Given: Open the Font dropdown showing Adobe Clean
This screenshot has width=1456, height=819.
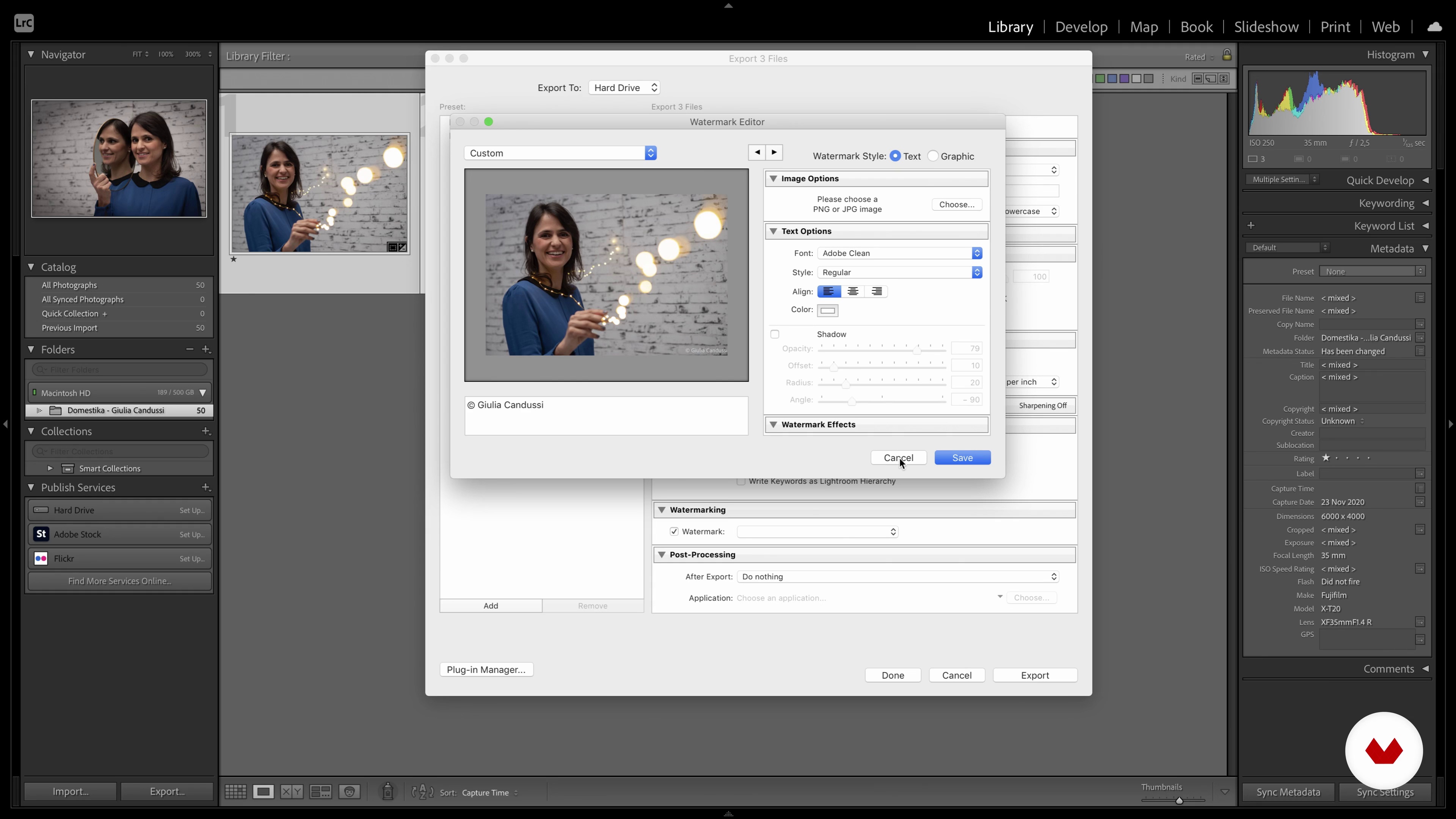Looking at the screenshot, I should tap(900, 253).
